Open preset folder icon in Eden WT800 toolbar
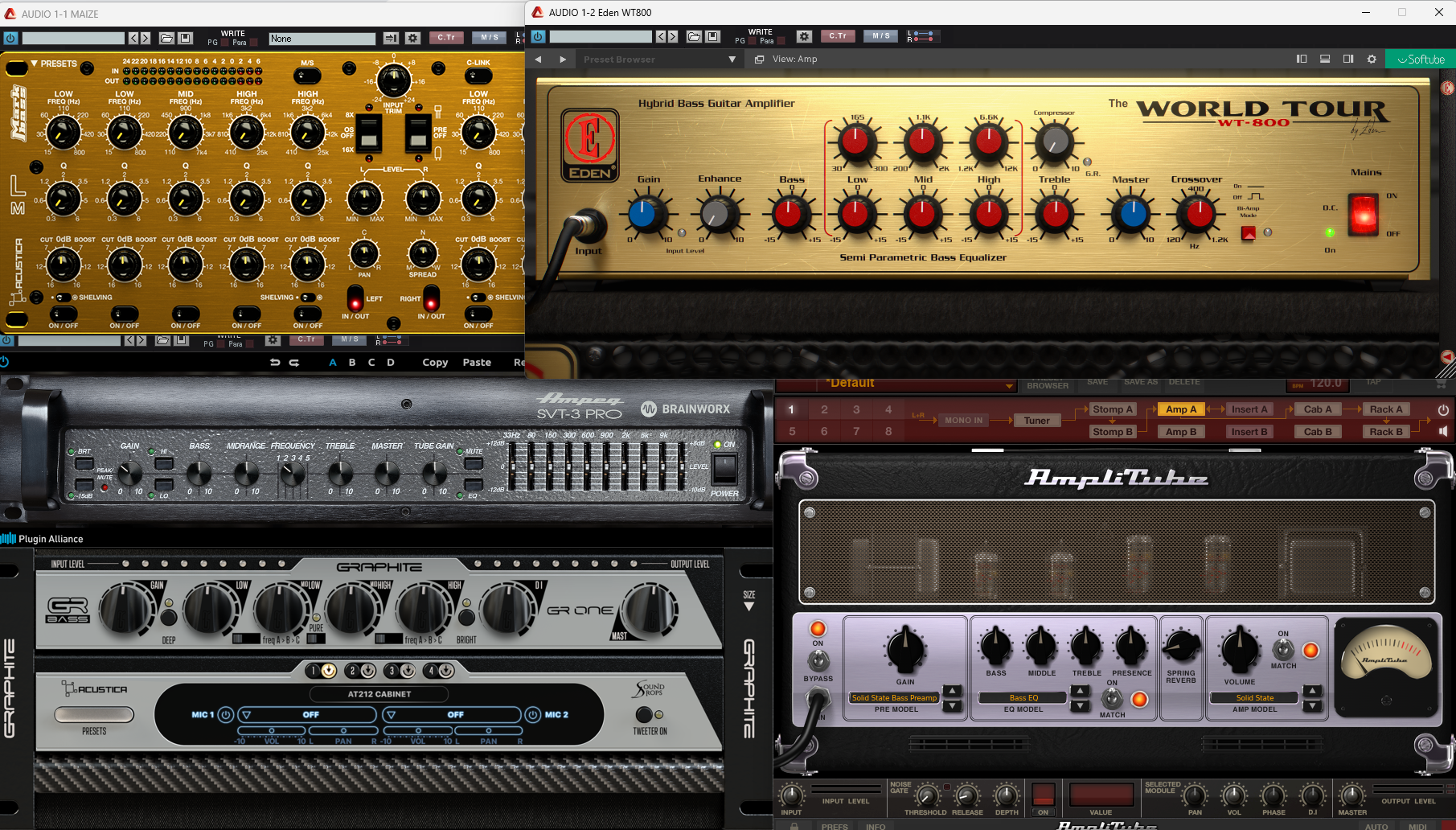 coord(694,36)
